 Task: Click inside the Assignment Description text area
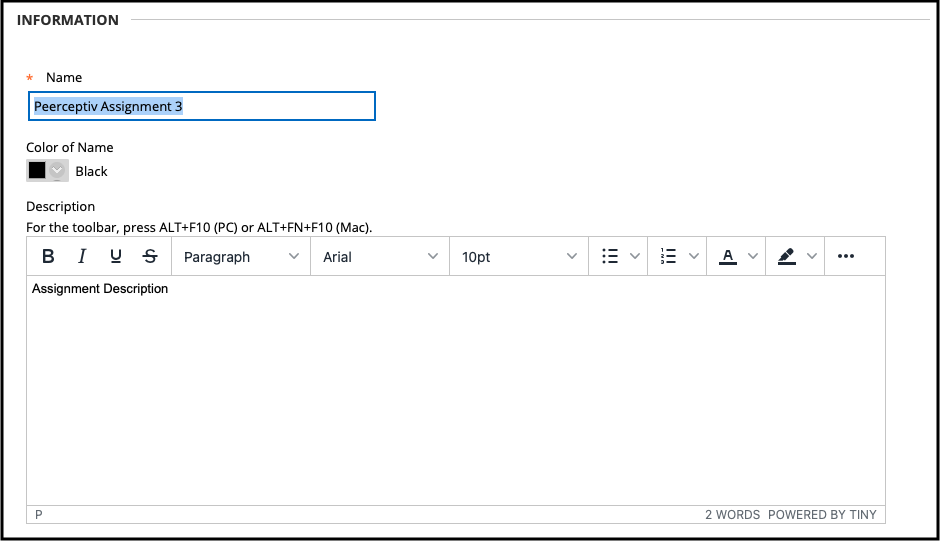[455, 390]
